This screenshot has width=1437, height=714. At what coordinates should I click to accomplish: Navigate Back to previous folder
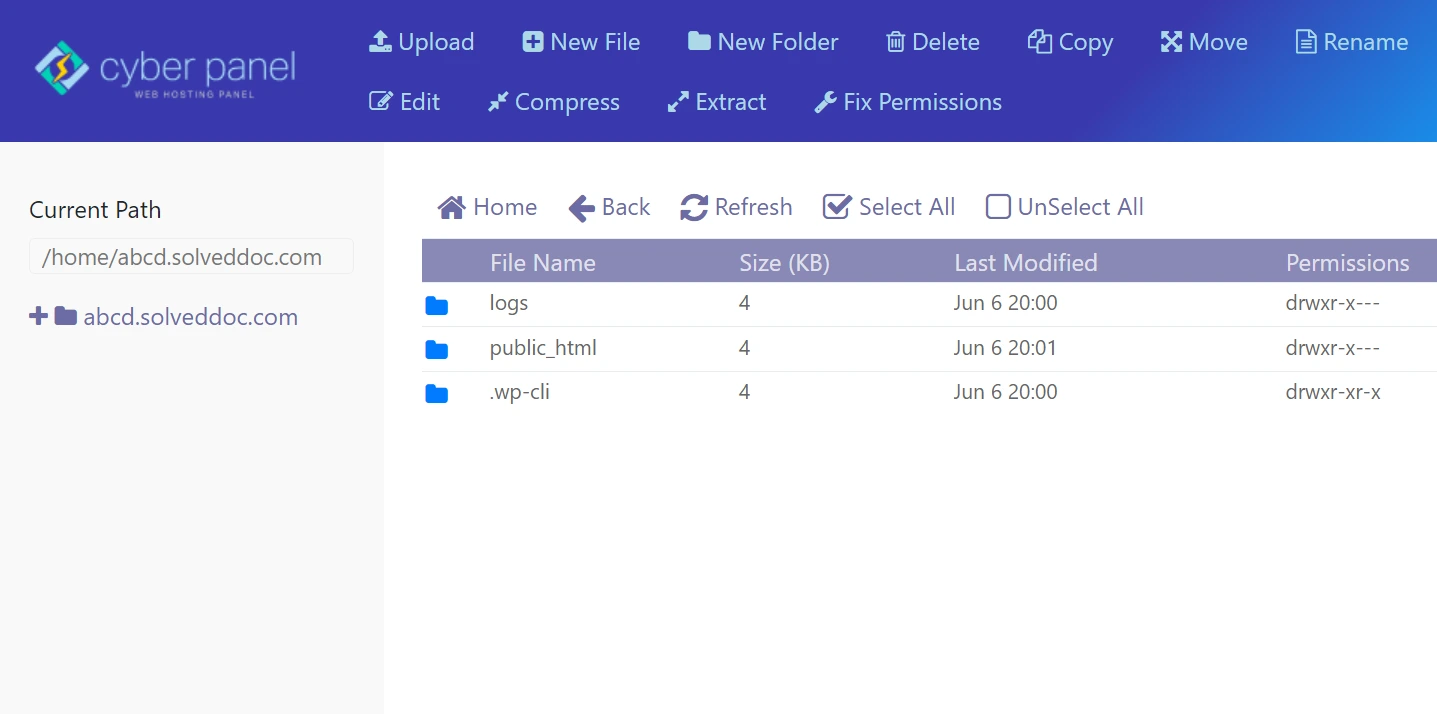pyautogui.click(x=609, y=207)
